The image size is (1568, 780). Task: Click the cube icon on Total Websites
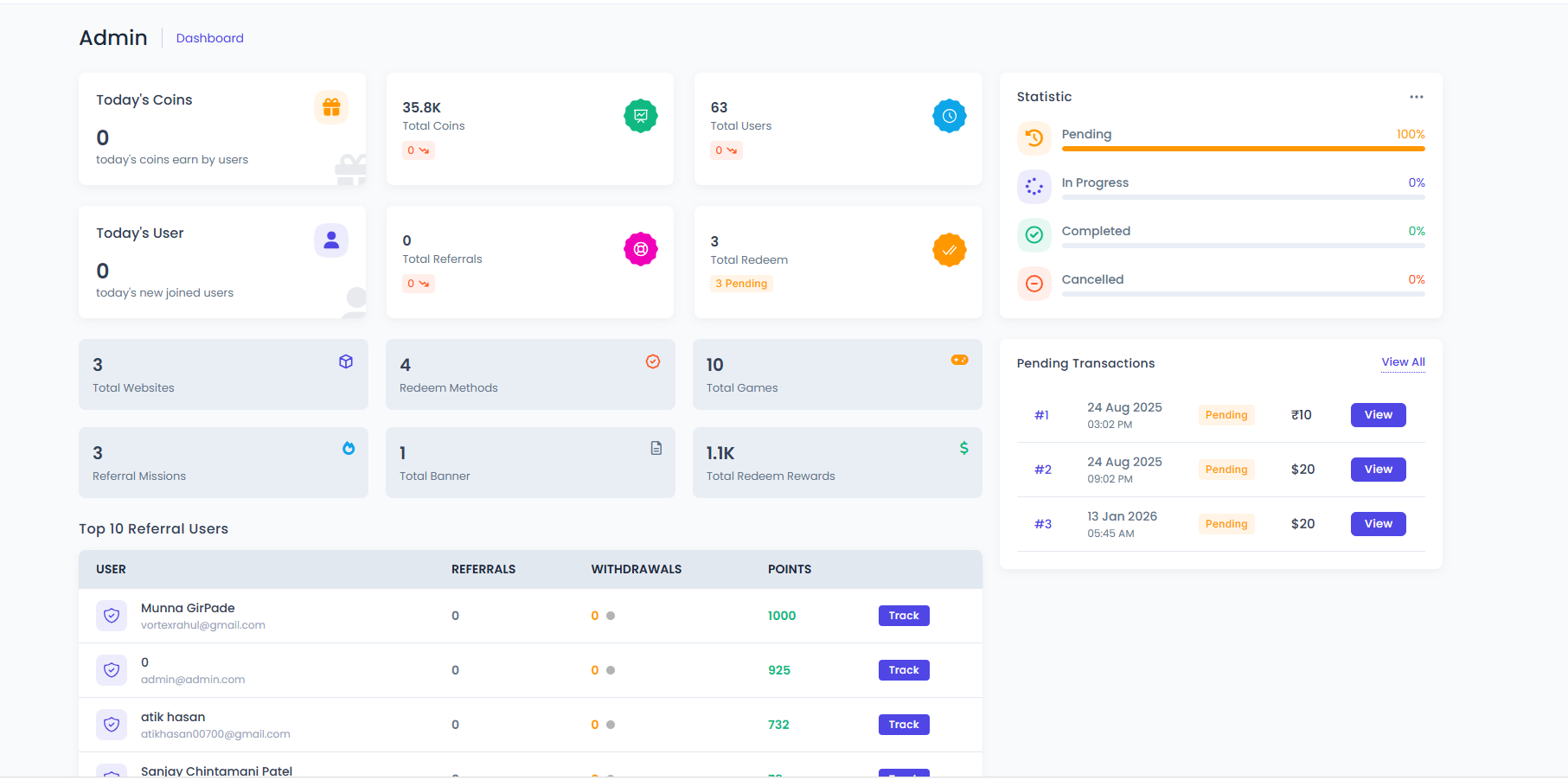pyautogui.click(x=346, y=361)
